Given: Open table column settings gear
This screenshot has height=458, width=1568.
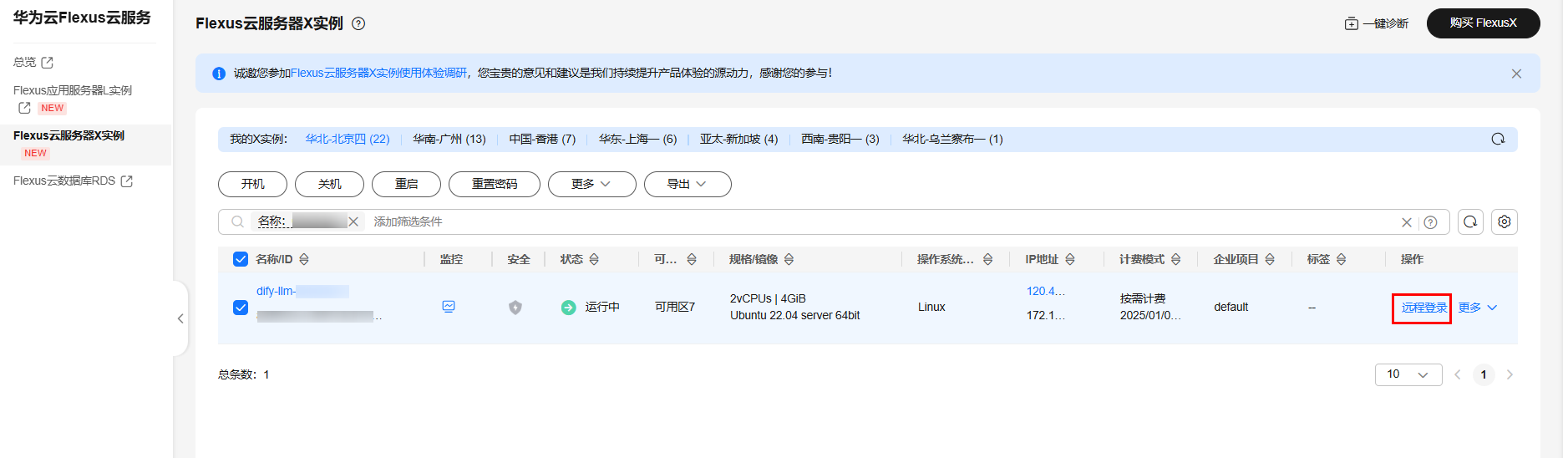Looking at the screenshot, I should click(1505, 221).
